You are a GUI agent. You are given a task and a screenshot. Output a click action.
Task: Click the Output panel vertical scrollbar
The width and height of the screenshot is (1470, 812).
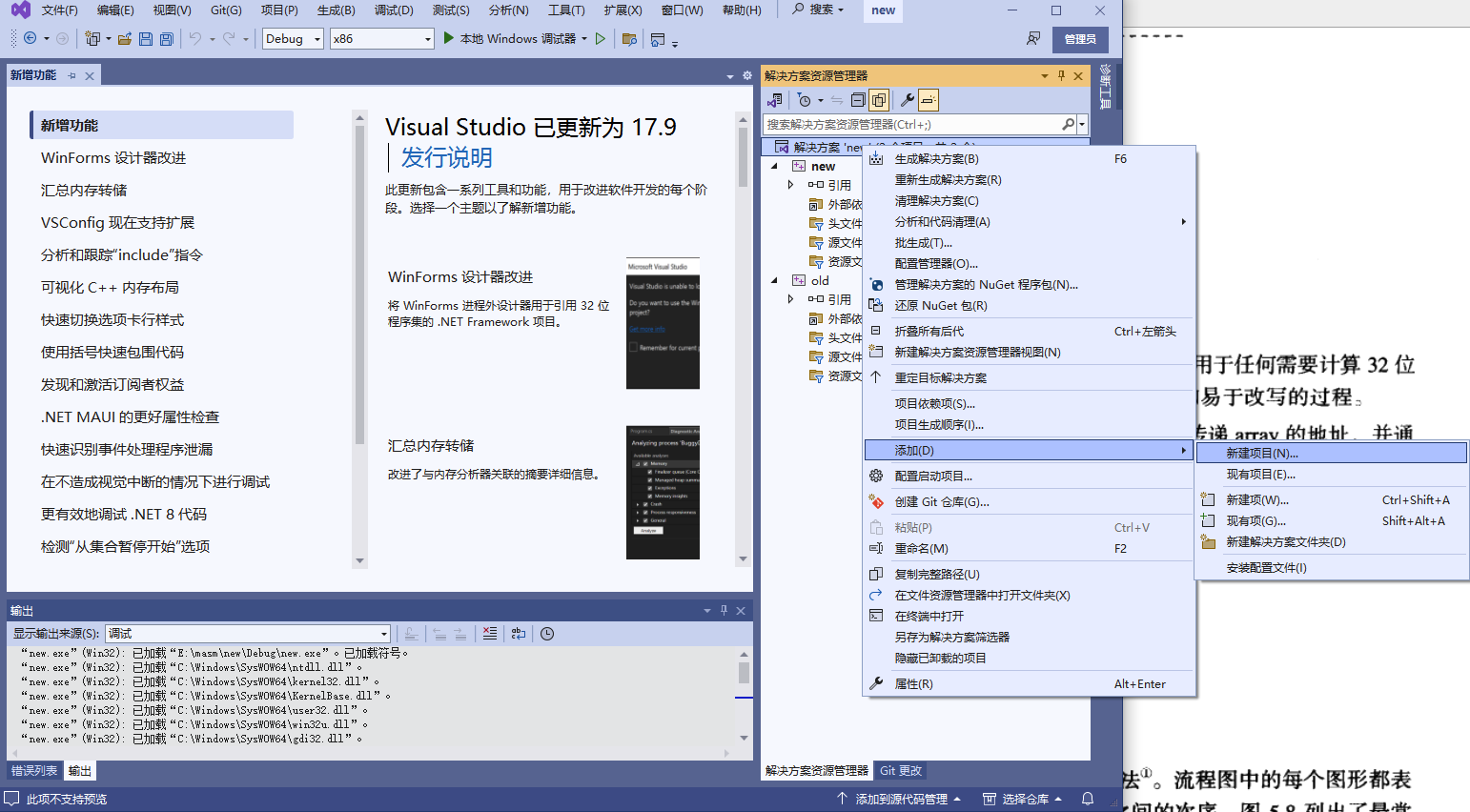[744, 696]
